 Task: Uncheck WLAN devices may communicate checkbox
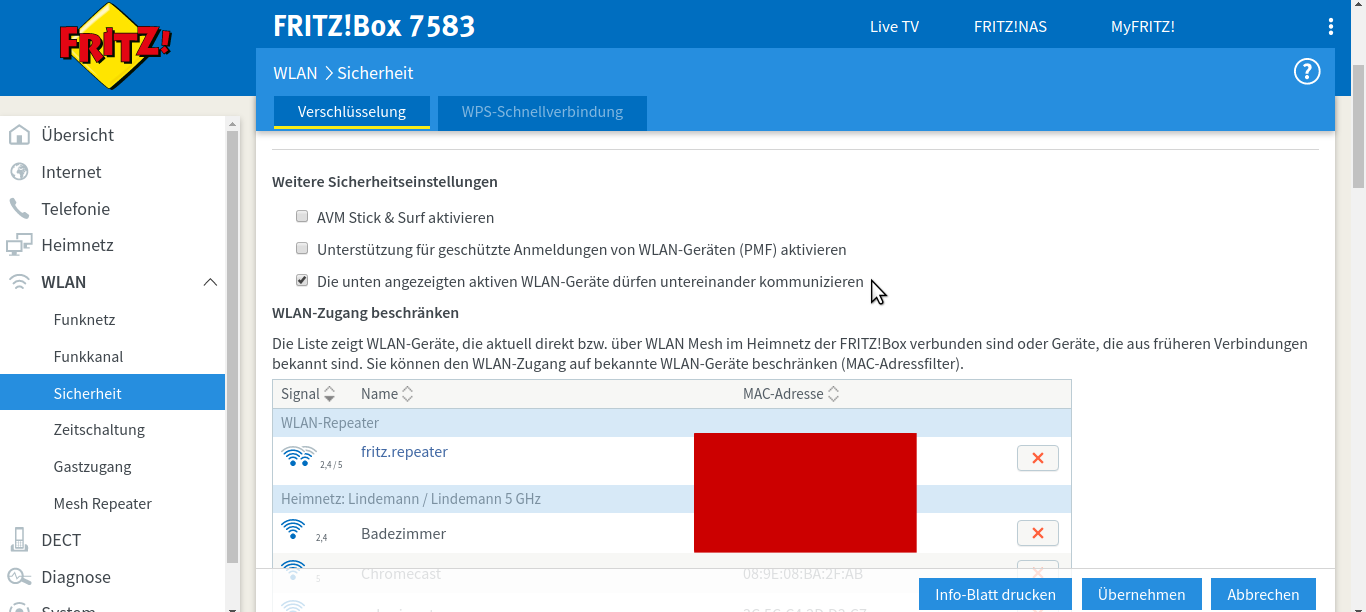click(302, 280)
